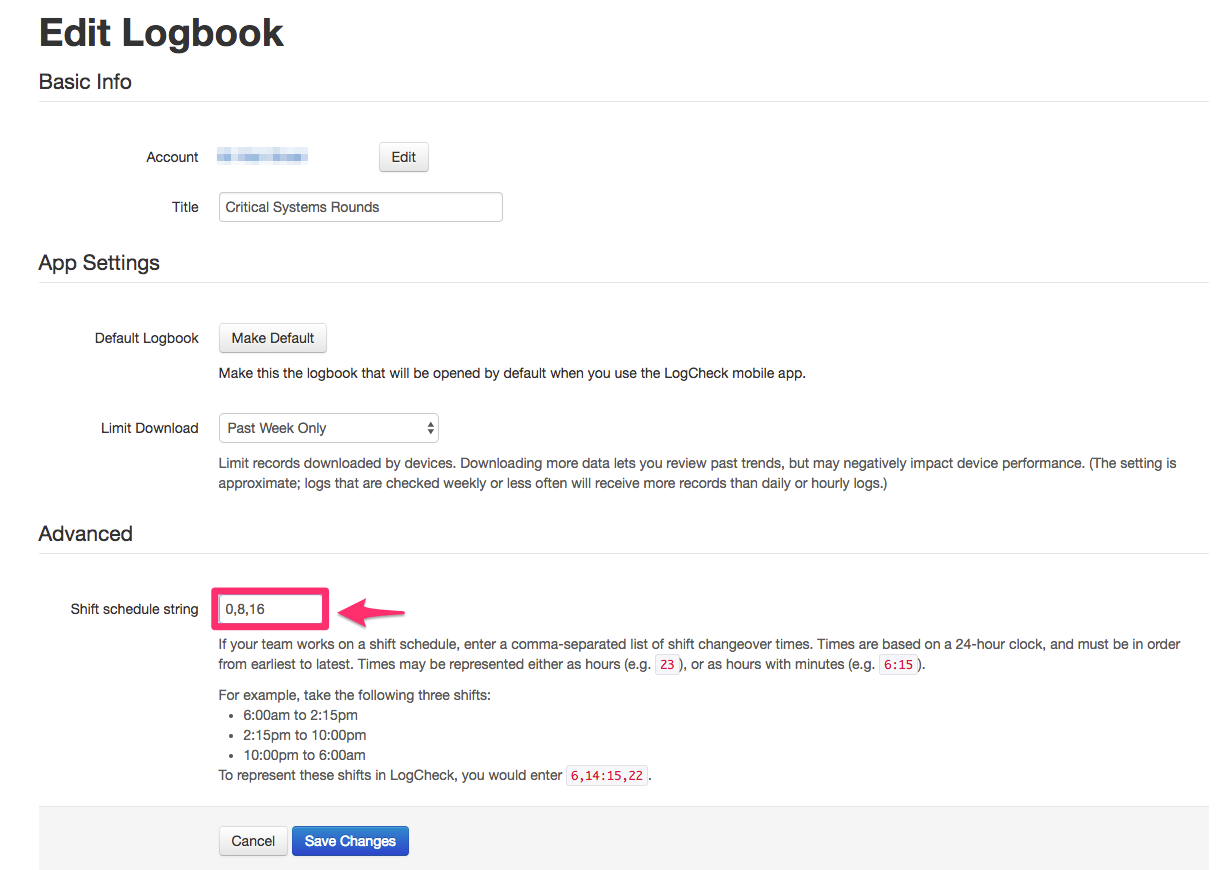Viewport: 1232px width, 870px height.
Task: Cancel editing the logbook
Action: click(253, 841)
